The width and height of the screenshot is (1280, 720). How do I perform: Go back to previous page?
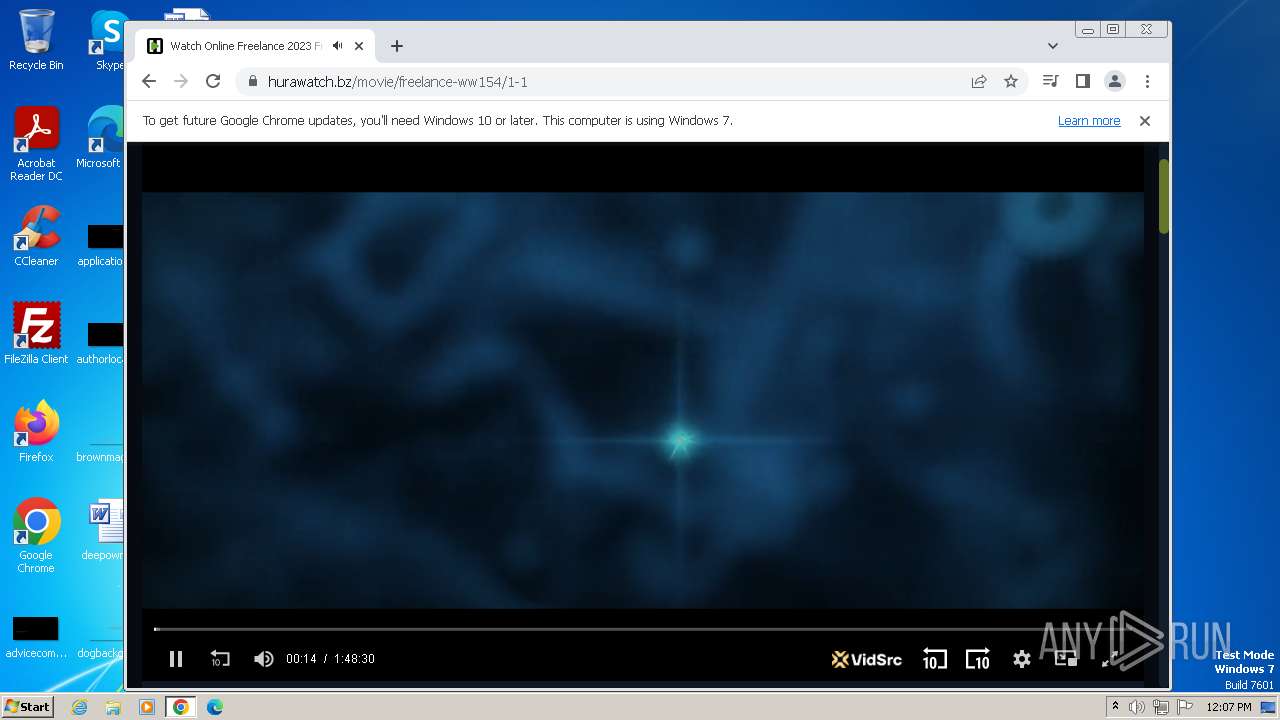pos(149,82)
